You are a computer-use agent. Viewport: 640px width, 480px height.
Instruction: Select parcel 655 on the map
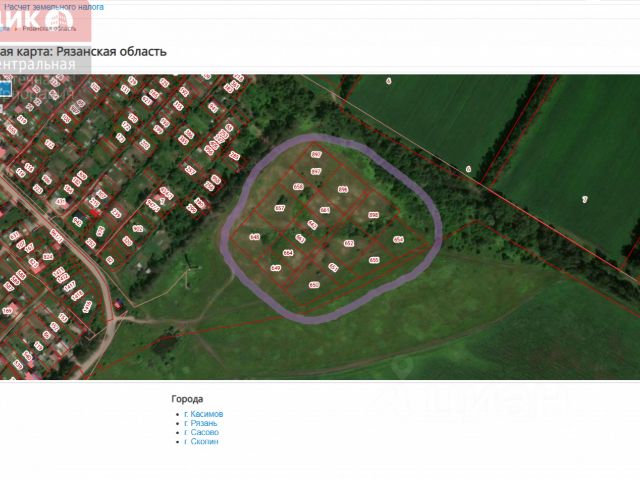coord(374,260)
